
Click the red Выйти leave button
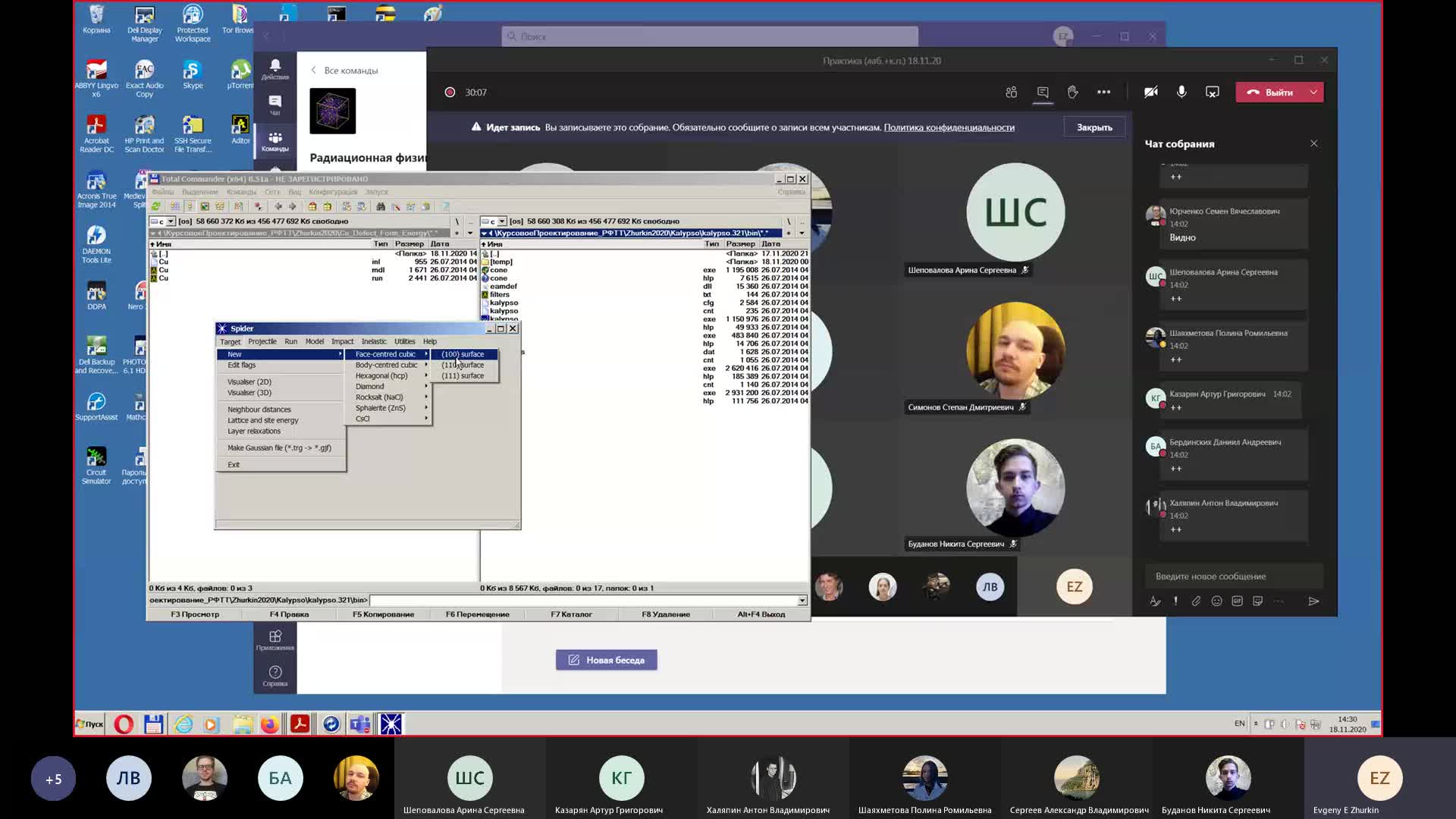tap(1270, 92)
